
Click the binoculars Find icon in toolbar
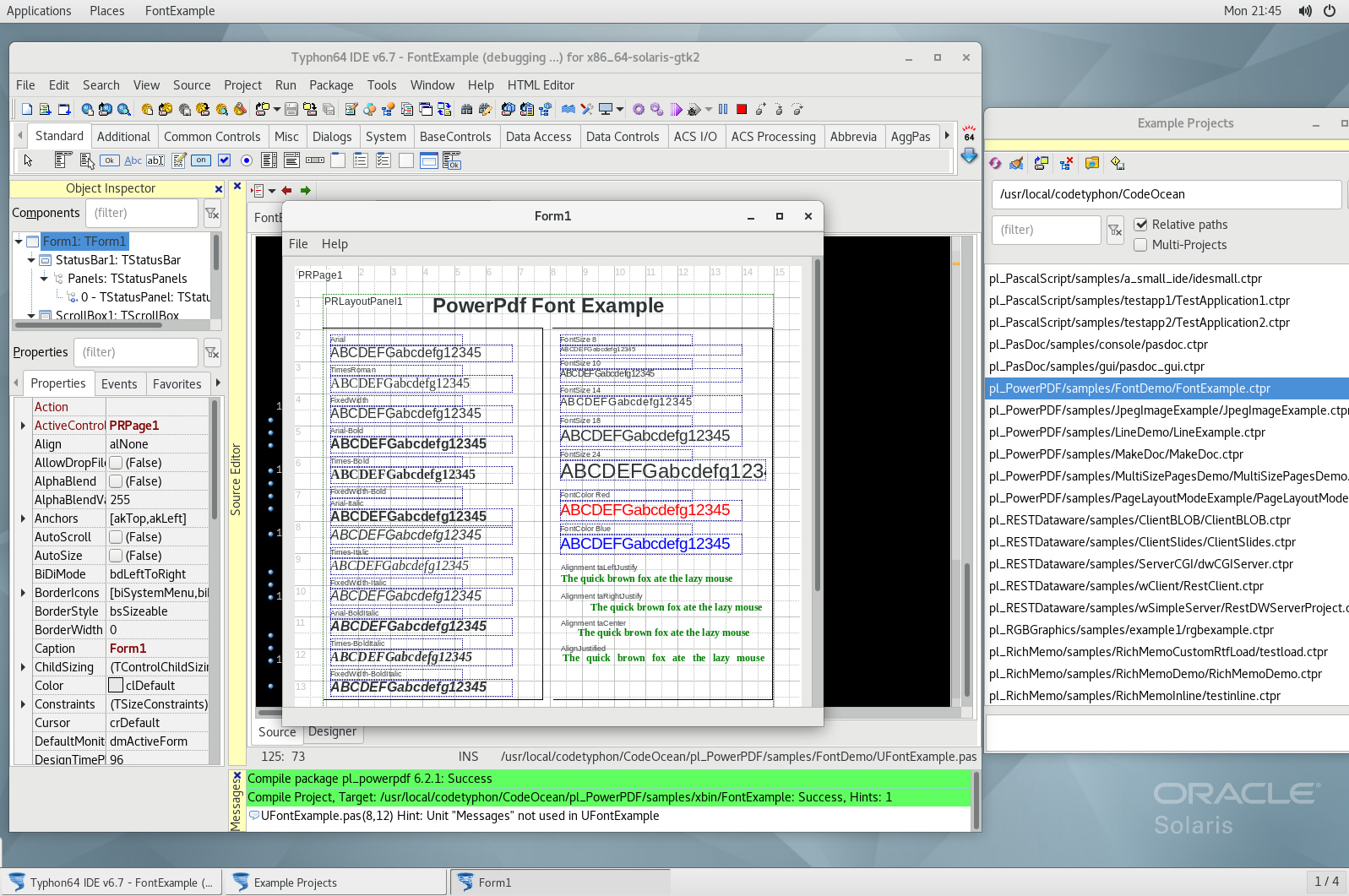point(466,109)
